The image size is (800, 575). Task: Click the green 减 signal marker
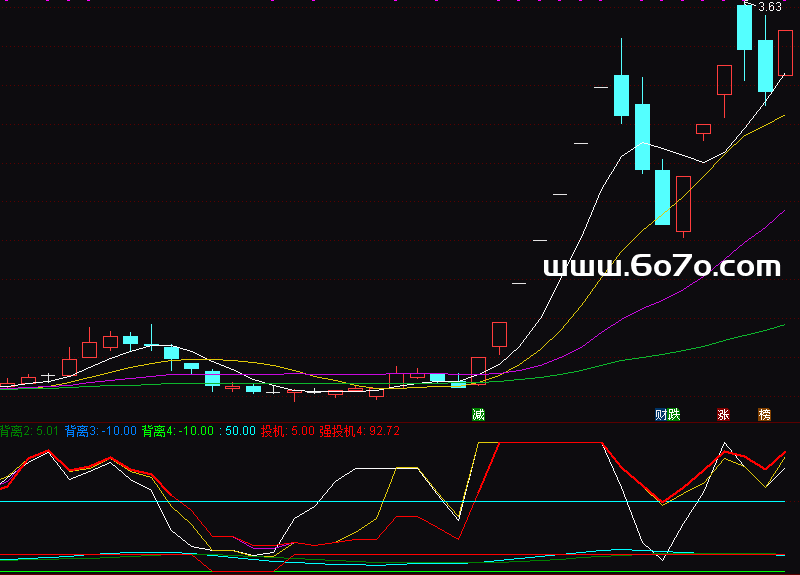[x=478, y=414]
